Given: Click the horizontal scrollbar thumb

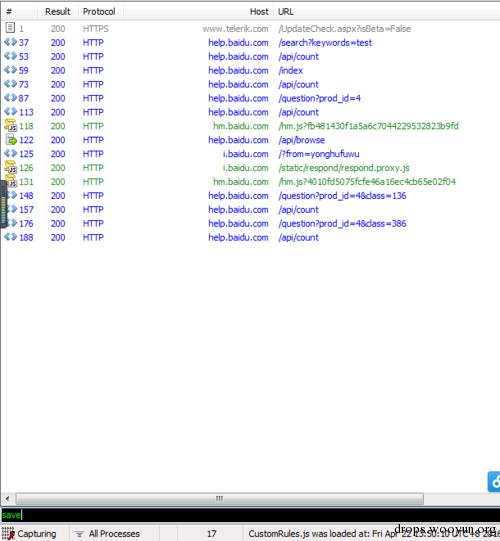Looking at the screenshot, I should click(x=219, y=498).
